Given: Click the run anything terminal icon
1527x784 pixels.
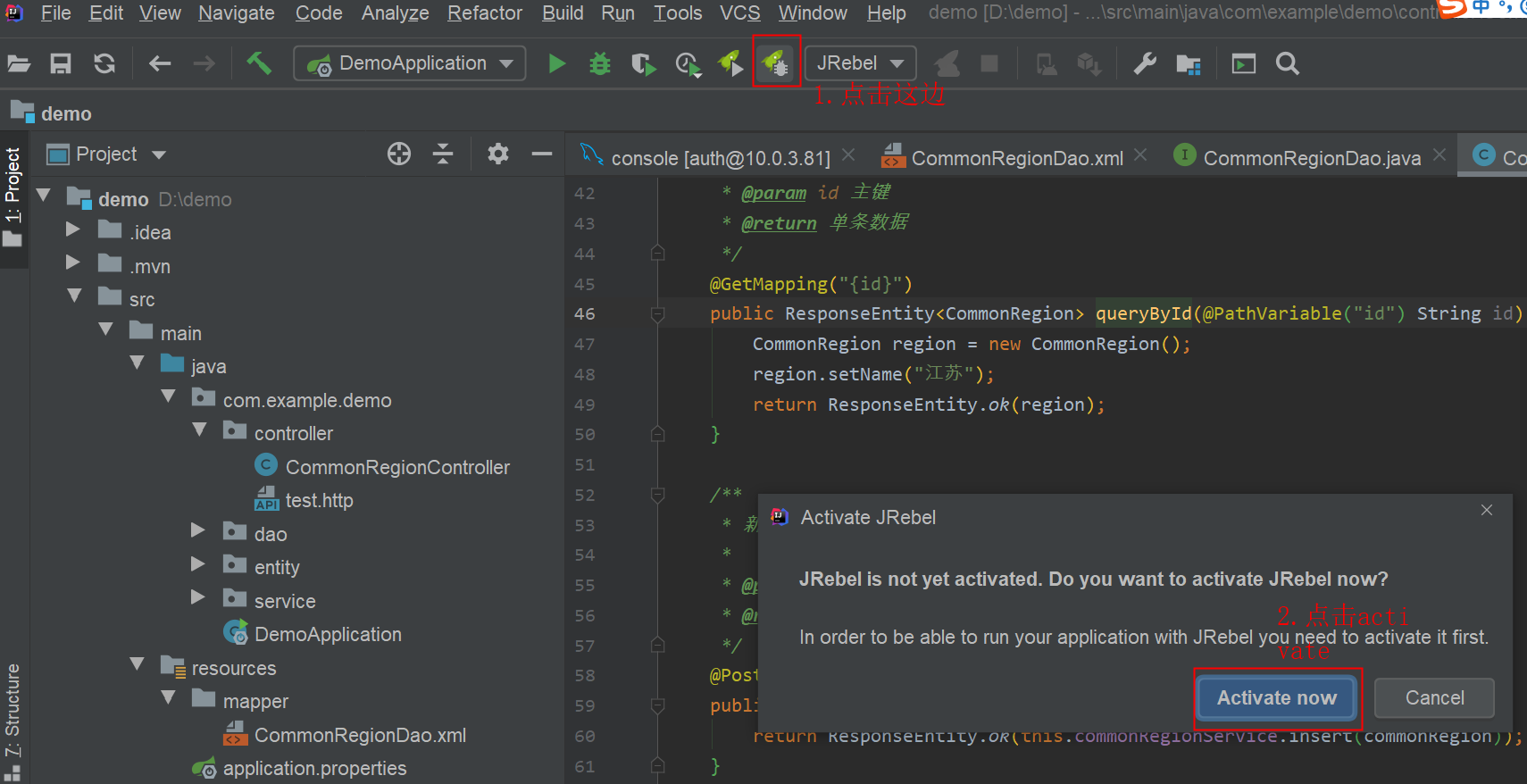Looking at the screenshot, I should [x=1243, y=63].
